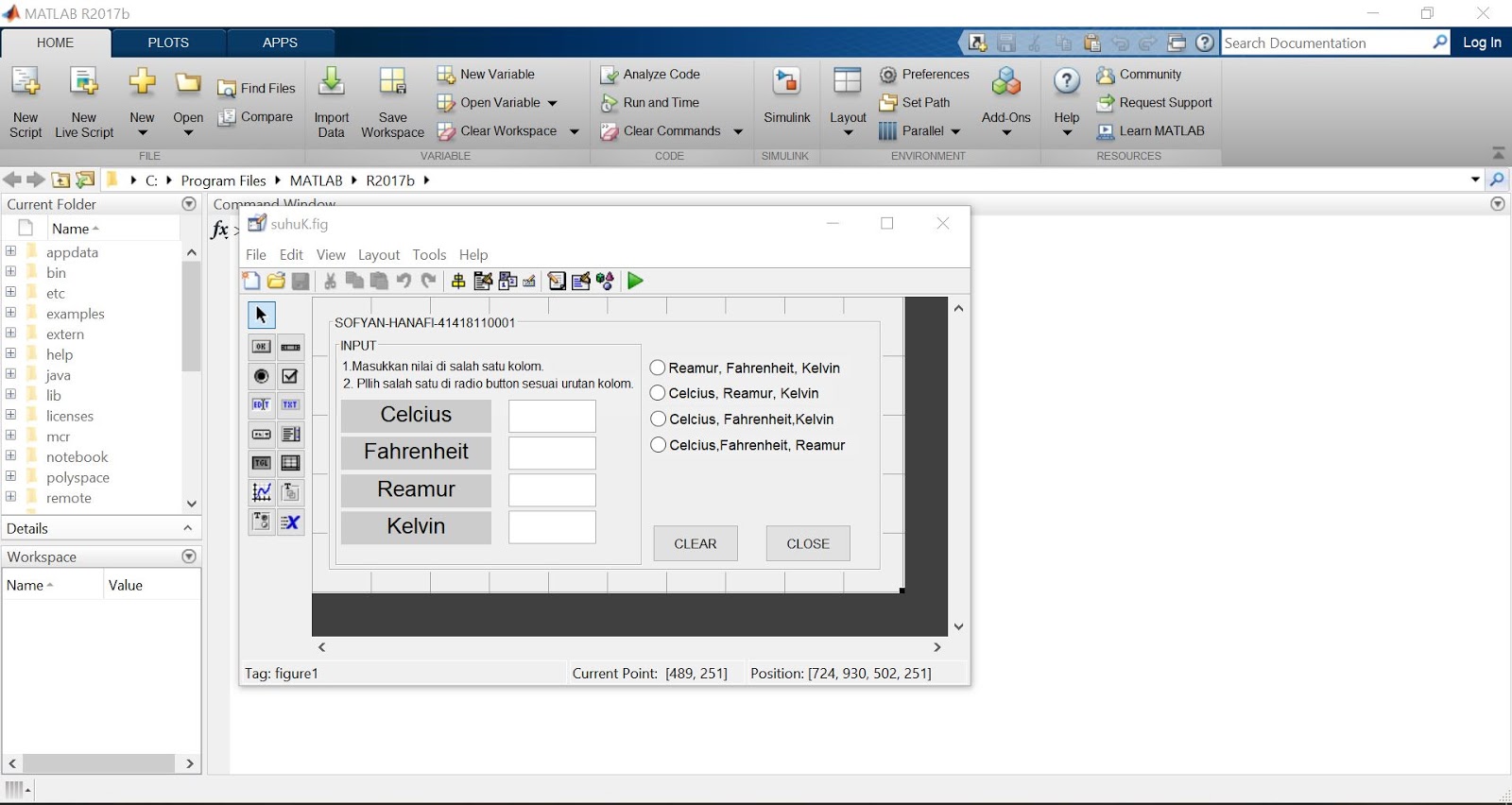Expand the Open Variable dropdown
The image size is (1512, 805).
tap(553, 103)
